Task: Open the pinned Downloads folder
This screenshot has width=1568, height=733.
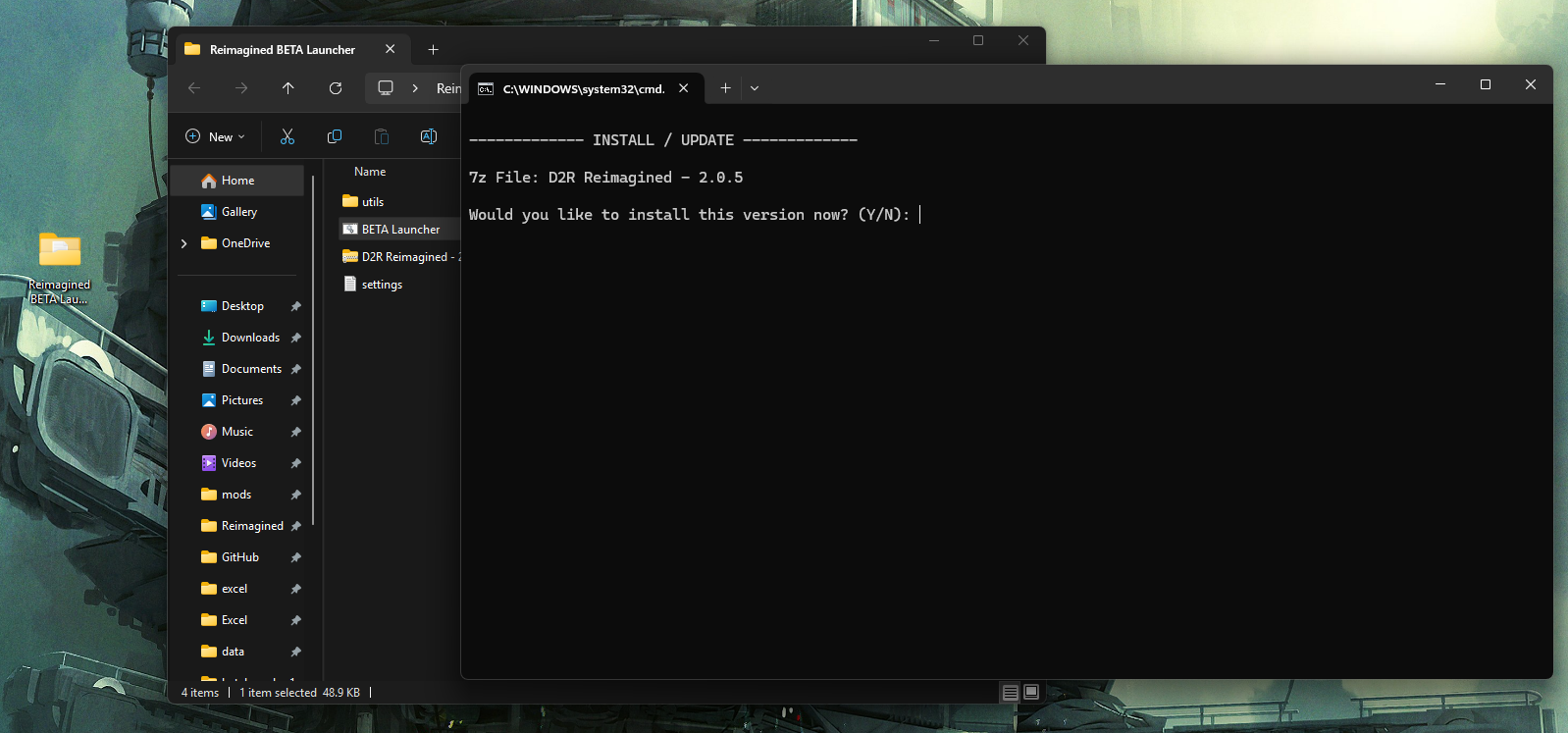Action: point(250,338)
